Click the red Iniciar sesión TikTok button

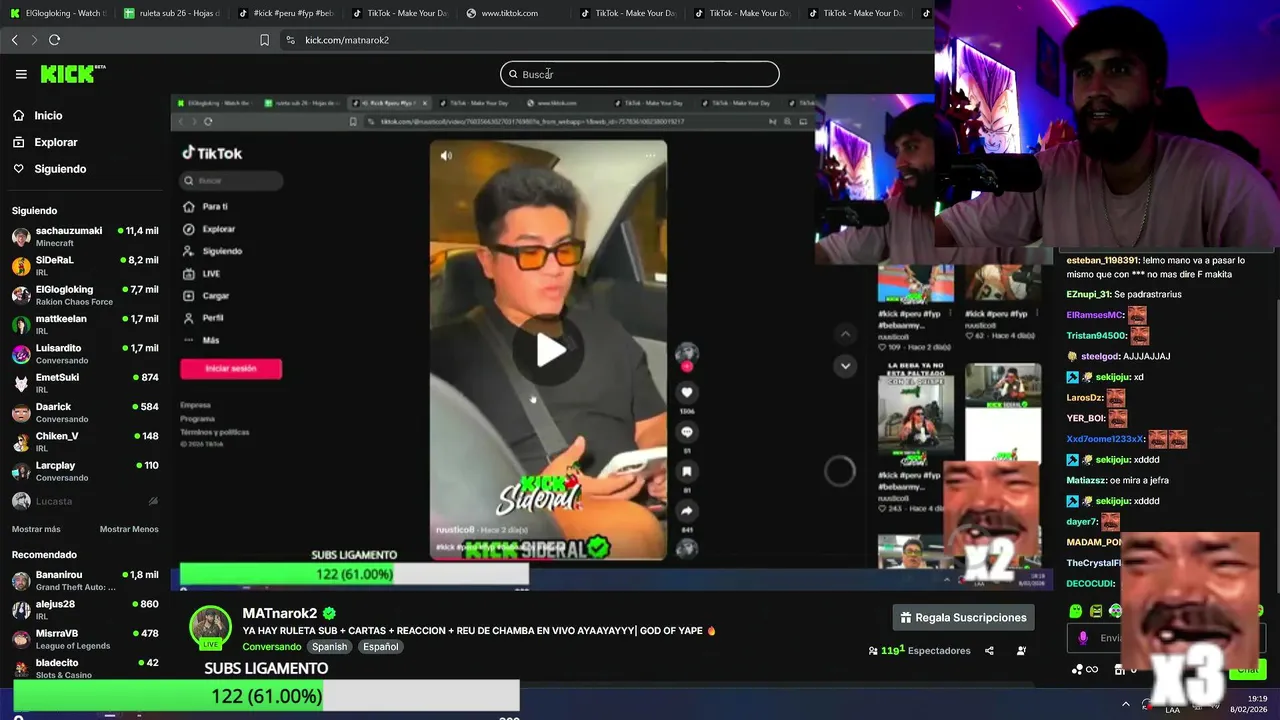[x=231, y=369]
